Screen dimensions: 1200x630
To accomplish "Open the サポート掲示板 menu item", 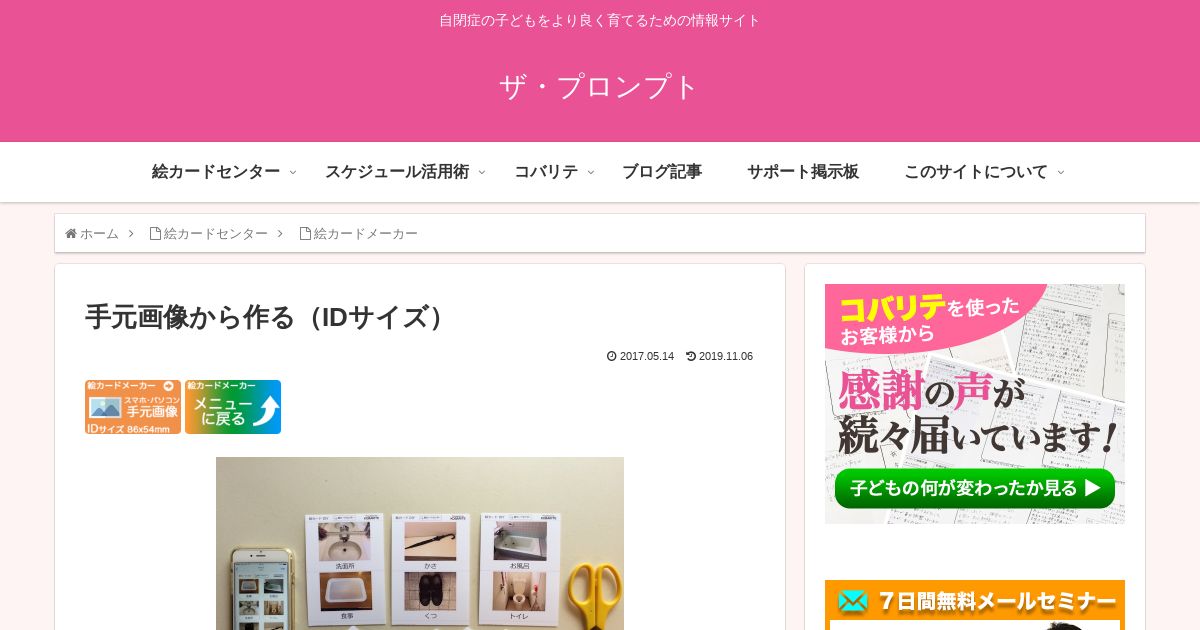I will click(x=803, y=172).
